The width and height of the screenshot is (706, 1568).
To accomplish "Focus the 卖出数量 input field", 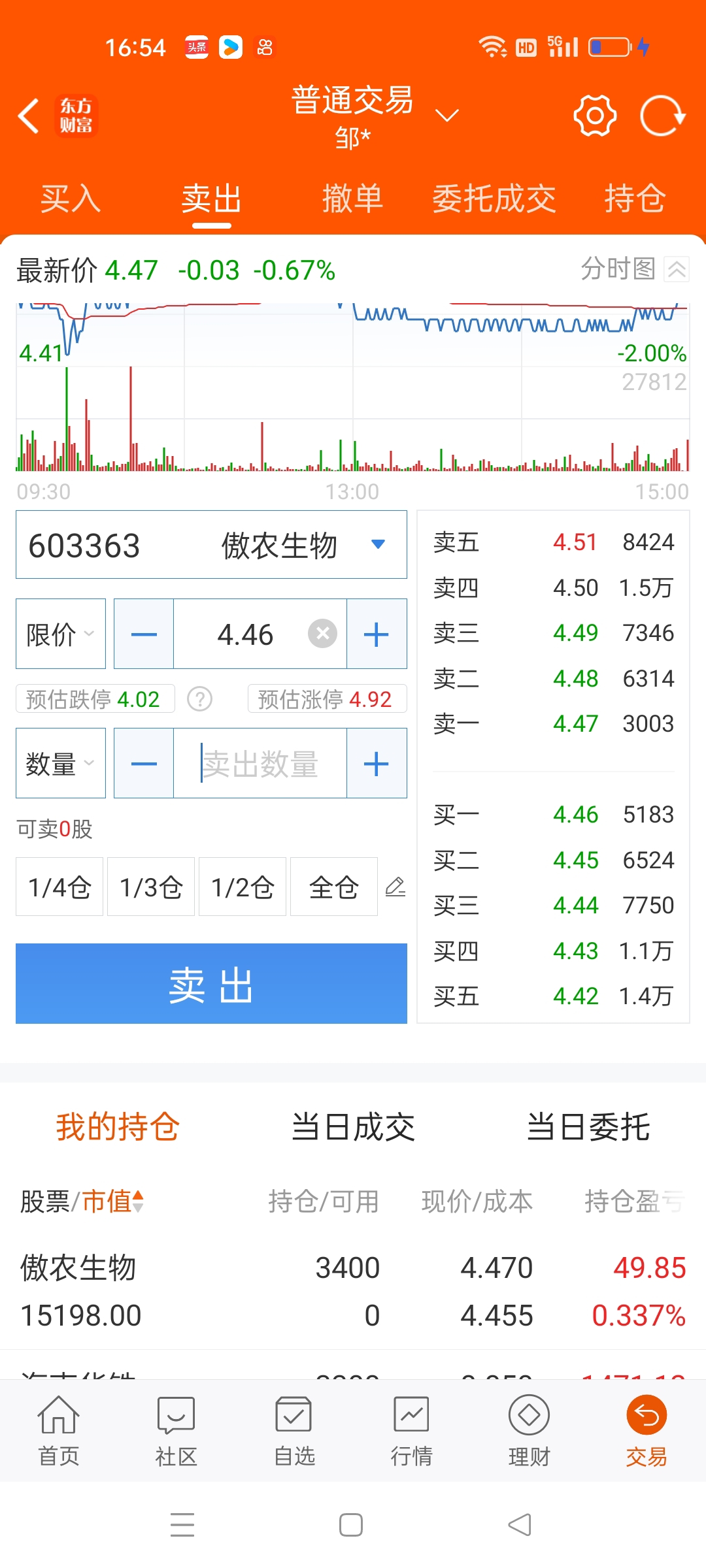I will click(x=260, y=763).
